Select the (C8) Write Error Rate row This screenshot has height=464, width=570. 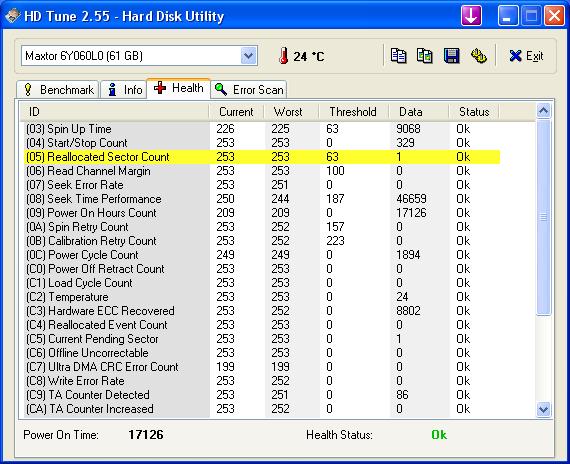coord(262,381)
